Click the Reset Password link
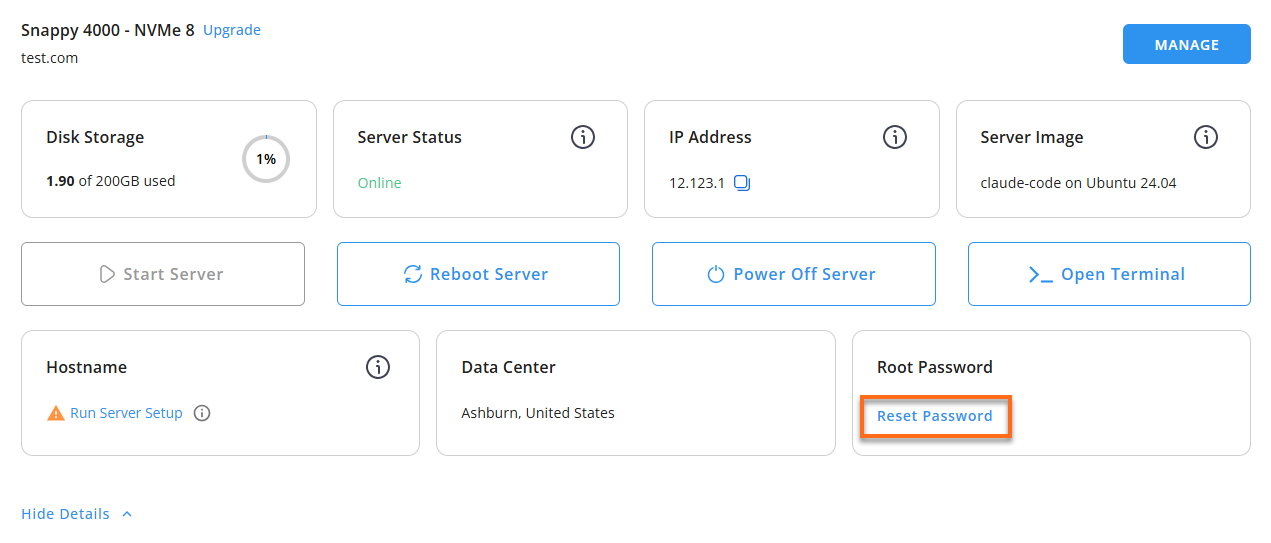 tap(935, 416)
